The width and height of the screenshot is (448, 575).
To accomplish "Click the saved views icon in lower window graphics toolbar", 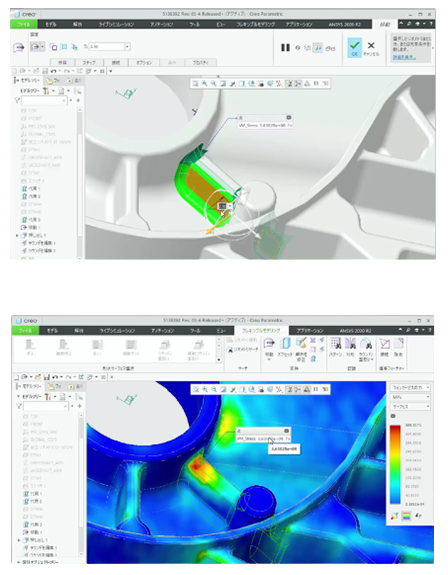I will coord(252,389).
